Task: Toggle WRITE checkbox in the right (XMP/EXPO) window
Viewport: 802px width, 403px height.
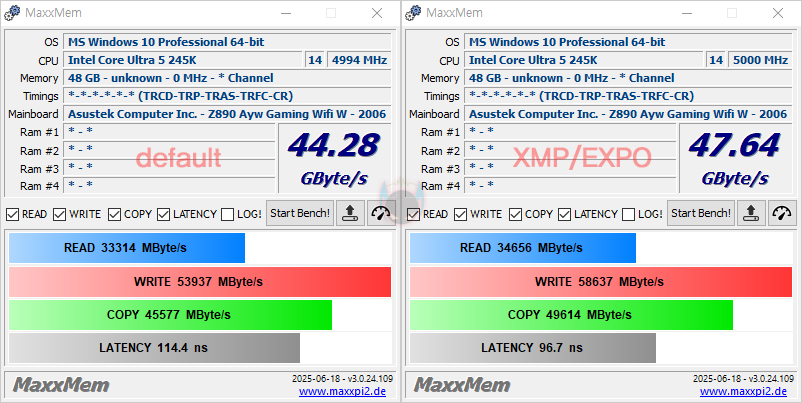Action: [460, 214]
